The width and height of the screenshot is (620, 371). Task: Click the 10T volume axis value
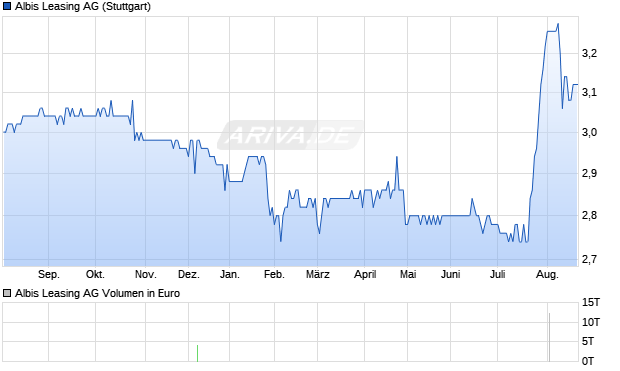[591, 322]
